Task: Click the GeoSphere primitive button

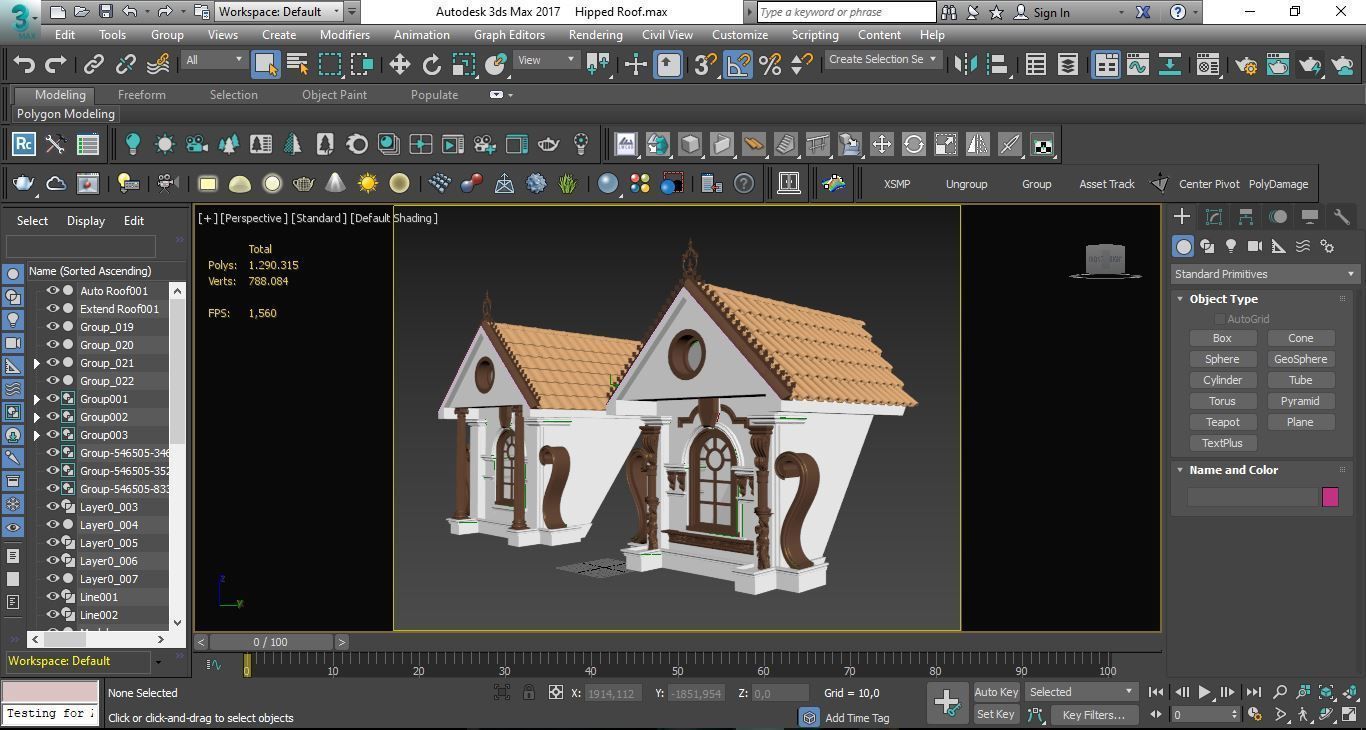Action: tap(1300, 359)
